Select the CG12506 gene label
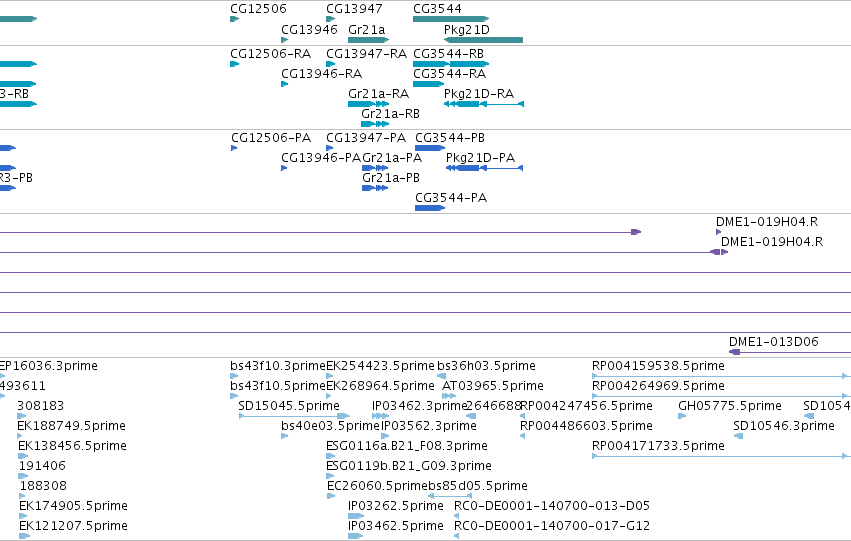The width and height of the screenshot is (851, 541). point(258,9)
